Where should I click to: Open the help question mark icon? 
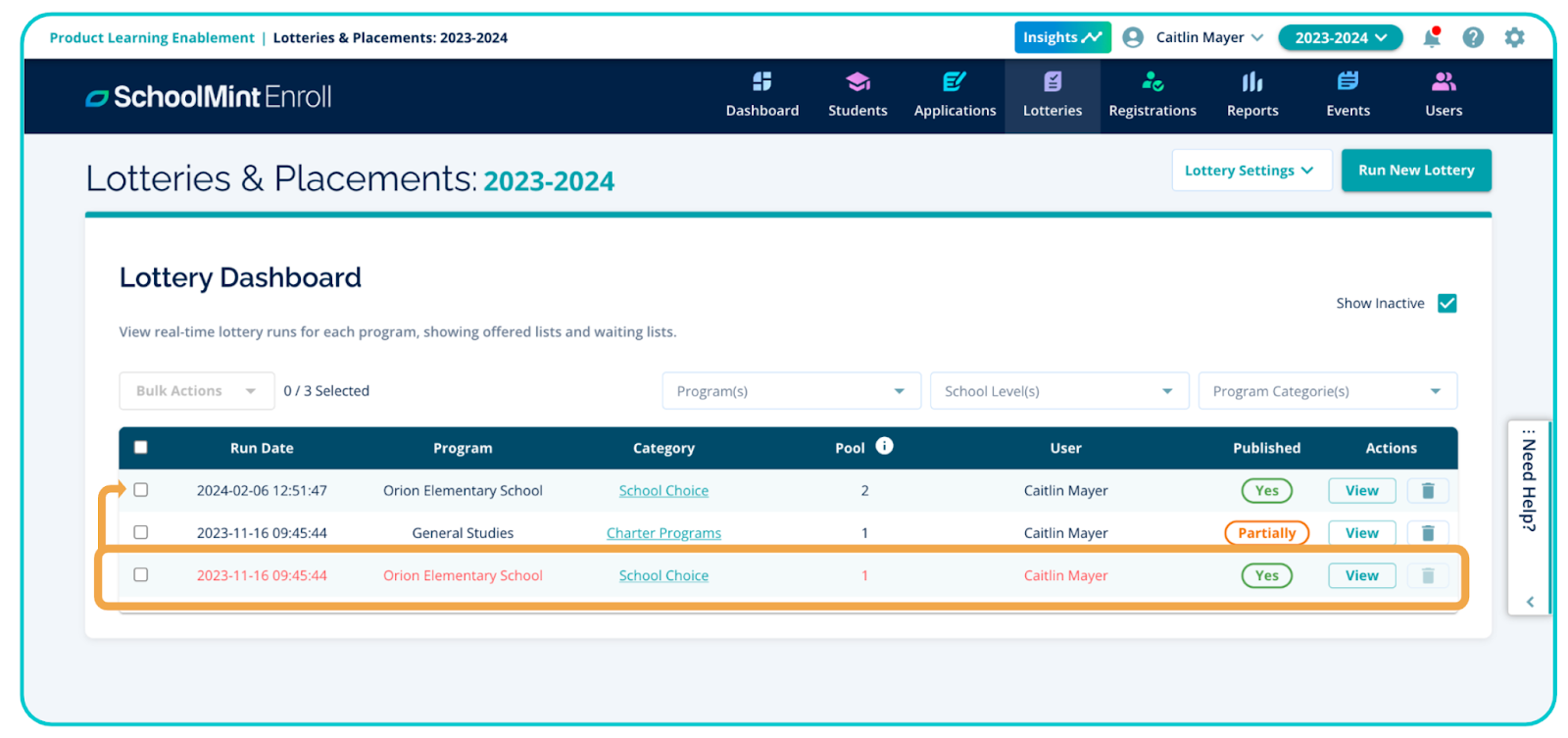coord(1472,37)
